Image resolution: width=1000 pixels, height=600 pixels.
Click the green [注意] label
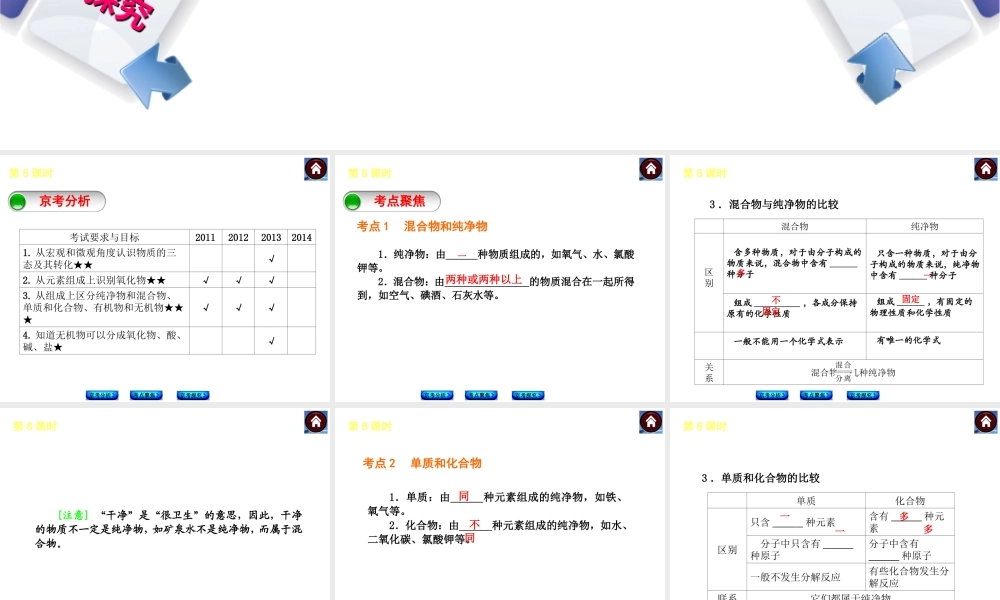73,515
